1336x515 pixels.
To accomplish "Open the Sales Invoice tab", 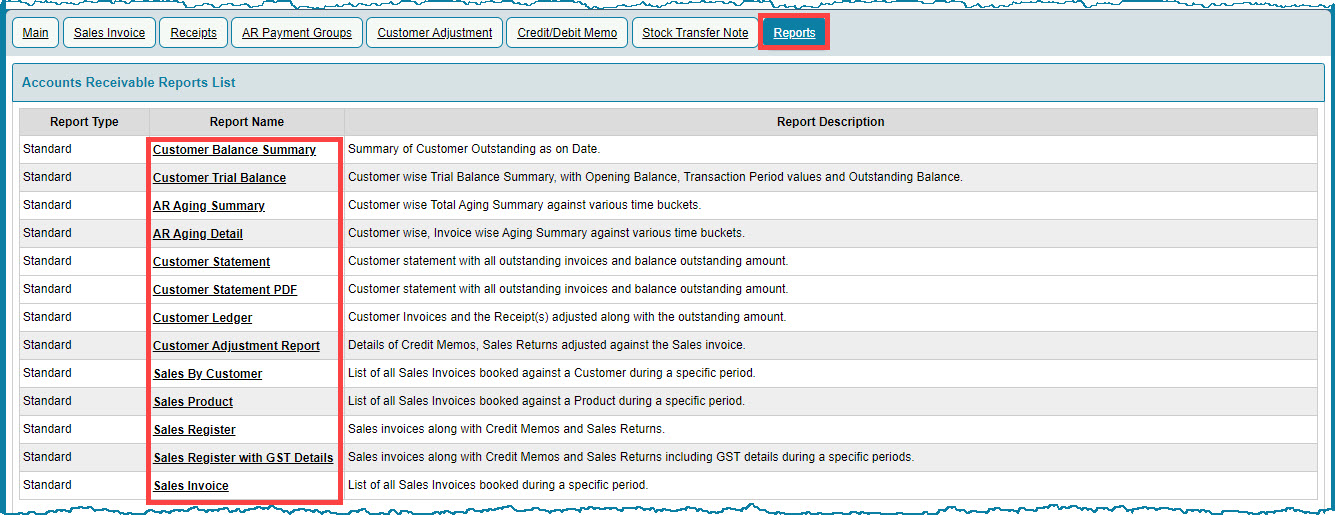I will pyautogui.click(x=109, y=33).
